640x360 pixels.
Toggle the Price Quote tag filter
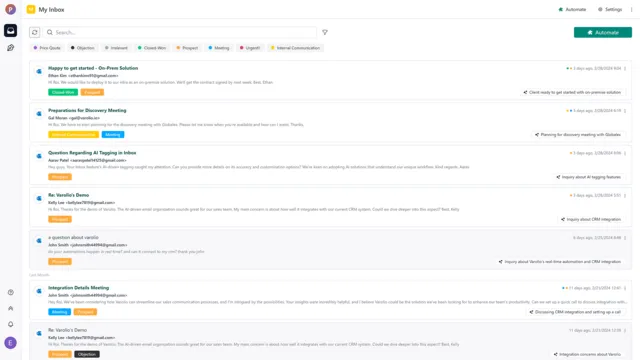coord(47,48)
